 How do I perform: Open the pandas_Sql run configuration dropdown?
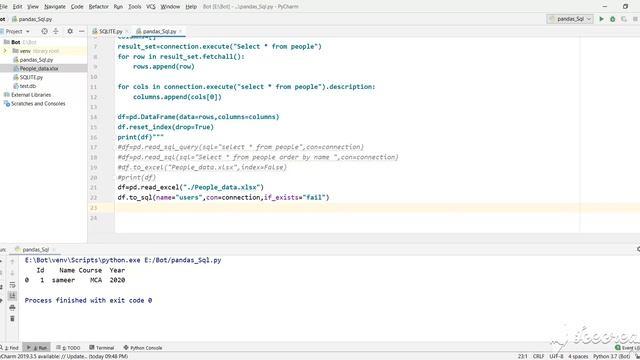click(x=570, y=19)
